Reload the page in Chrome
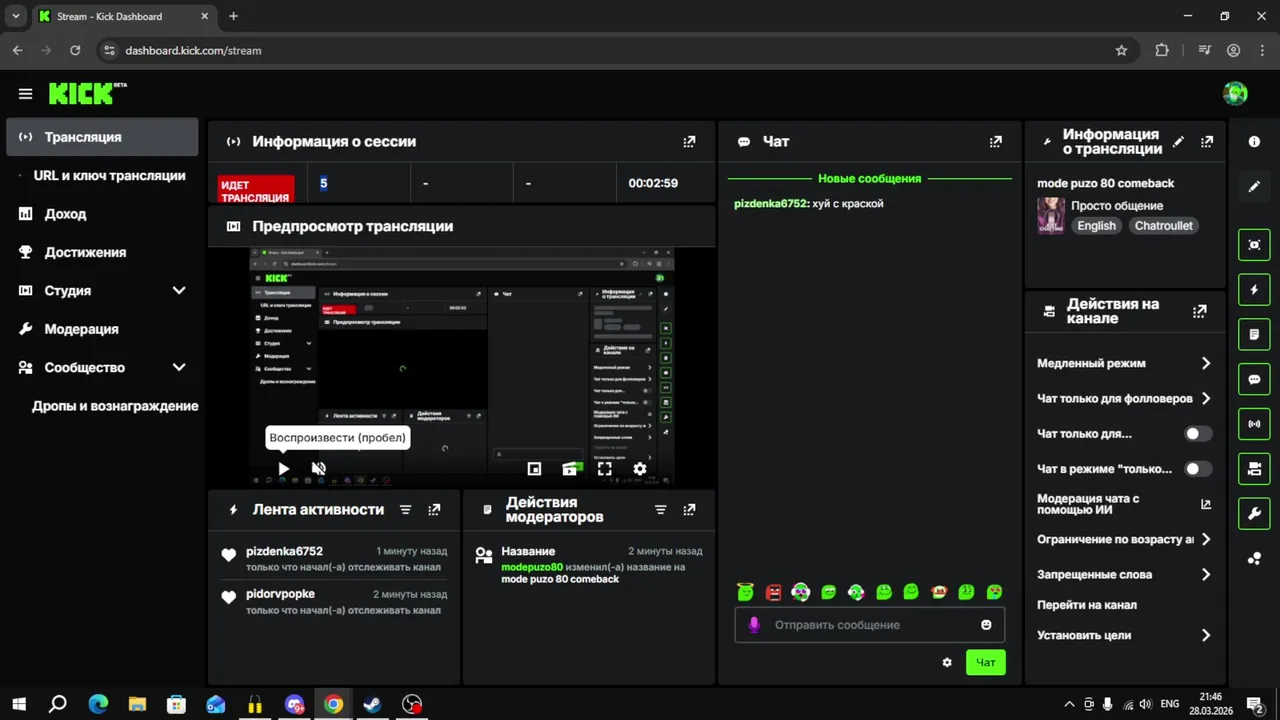 click(75, 50)
